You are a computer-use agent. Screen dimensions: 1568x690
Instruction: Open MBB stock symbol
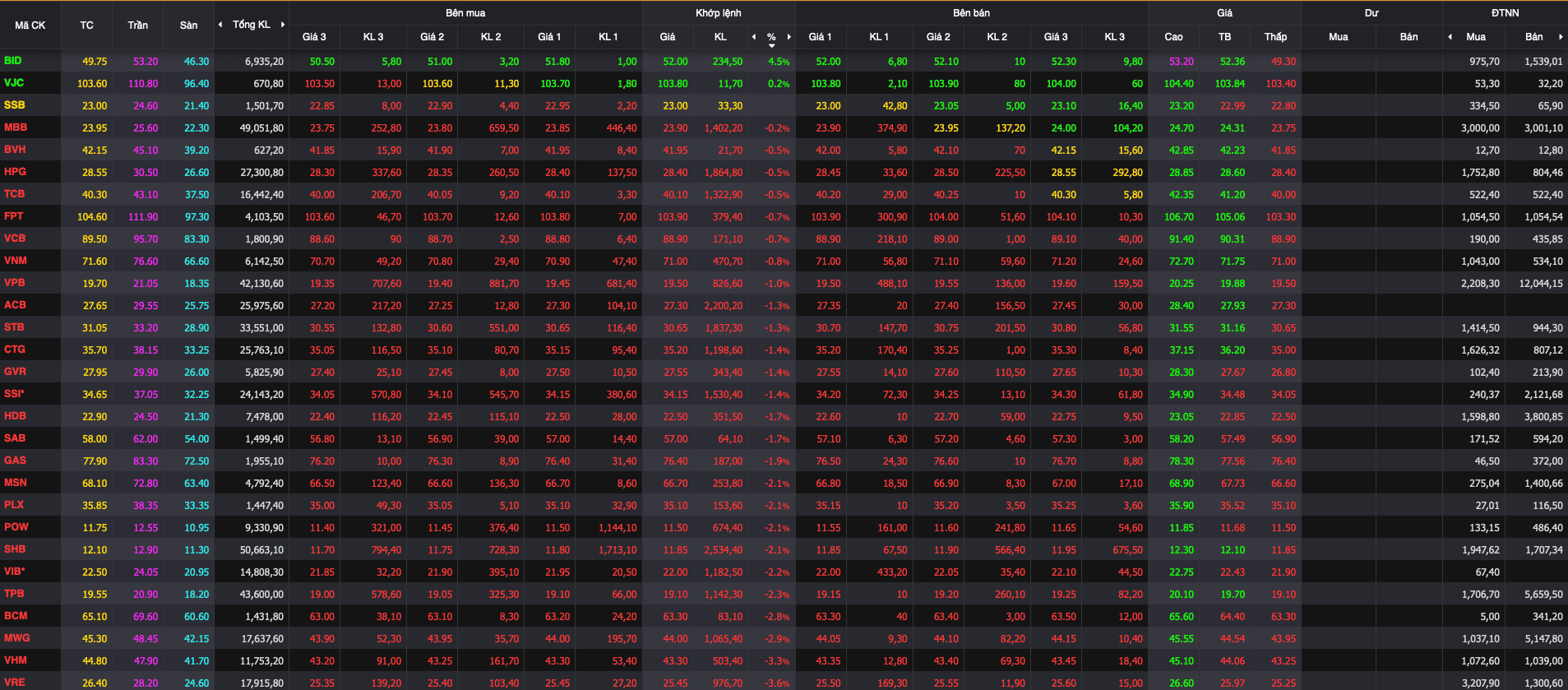point(16,127)
